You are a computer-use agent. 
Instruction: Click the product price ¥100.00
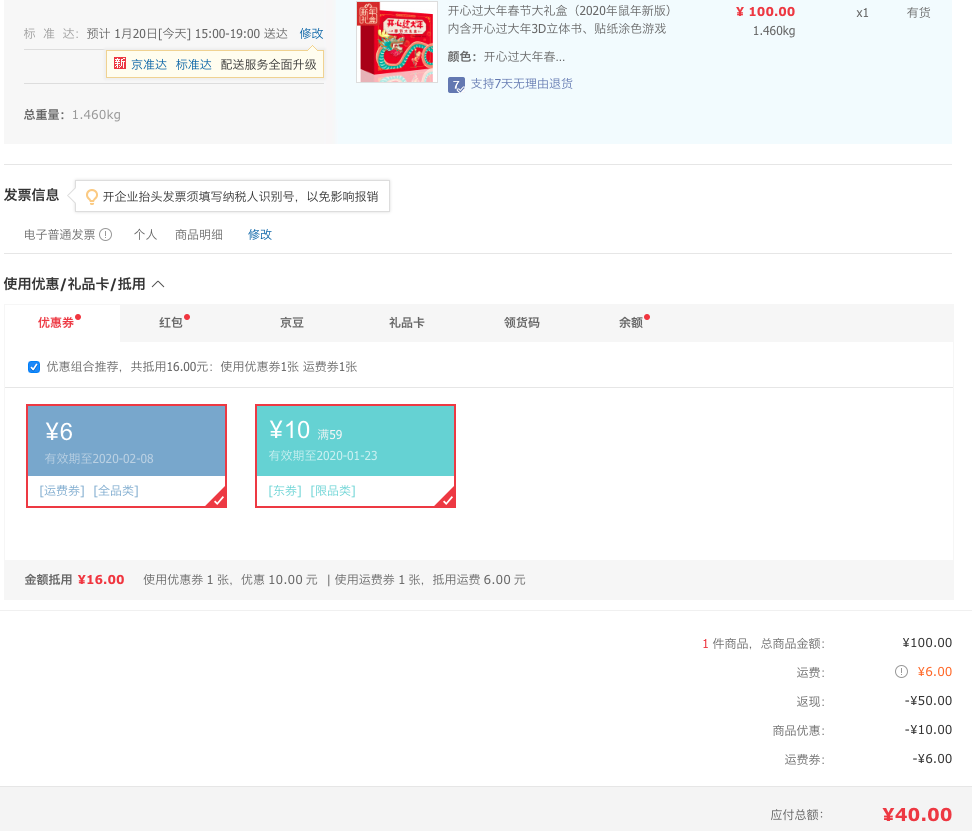(x=765, y=12)
